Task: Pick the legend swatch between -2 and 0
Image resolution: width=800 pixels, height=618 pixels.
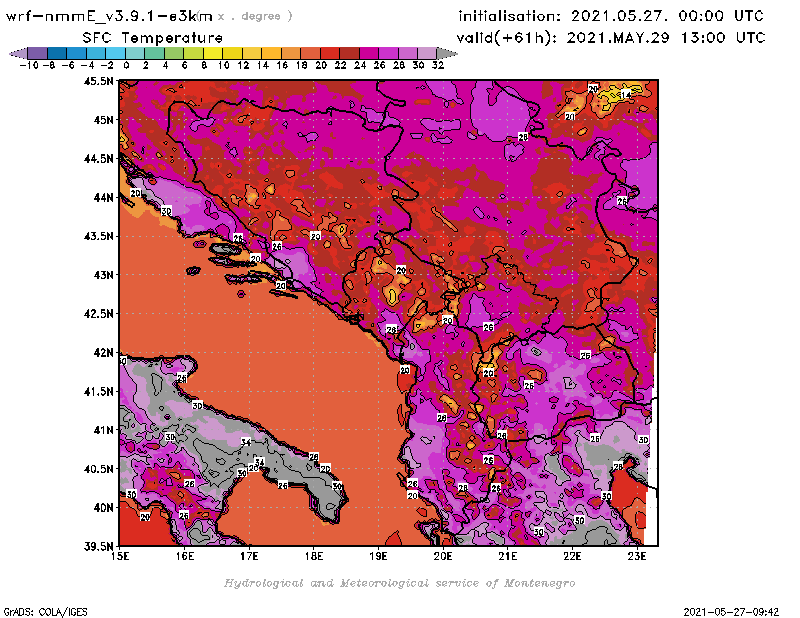Action: [x=115, y=54]
